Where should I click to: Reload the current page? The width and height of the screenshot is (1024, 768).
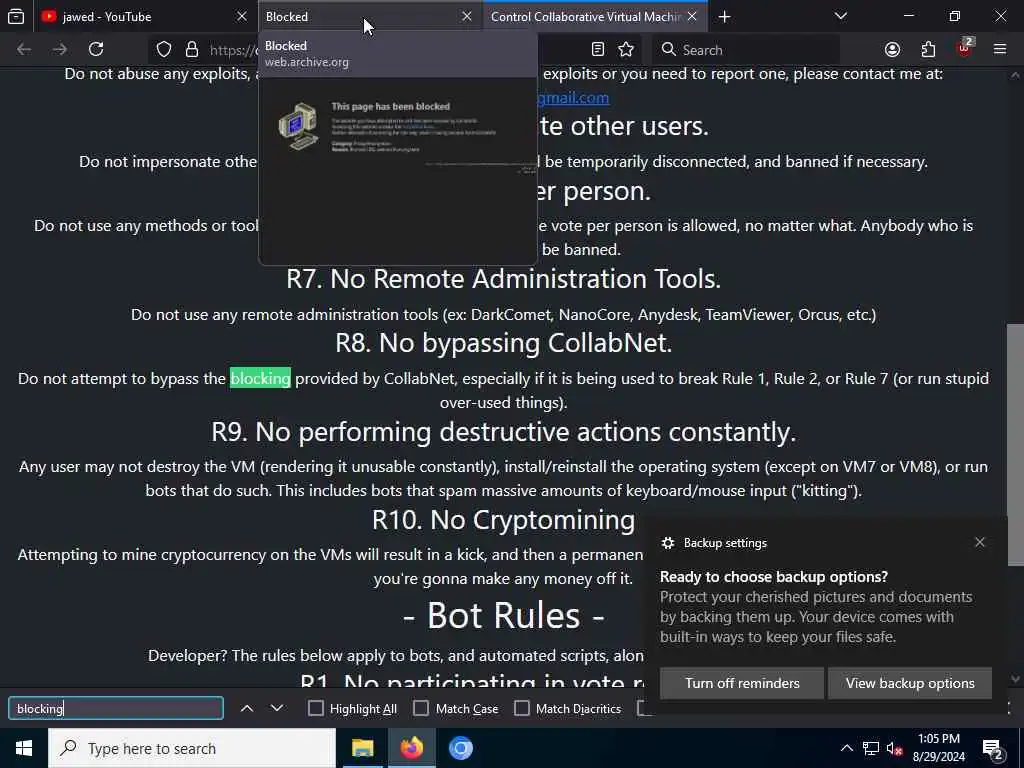tap(96, 50)
